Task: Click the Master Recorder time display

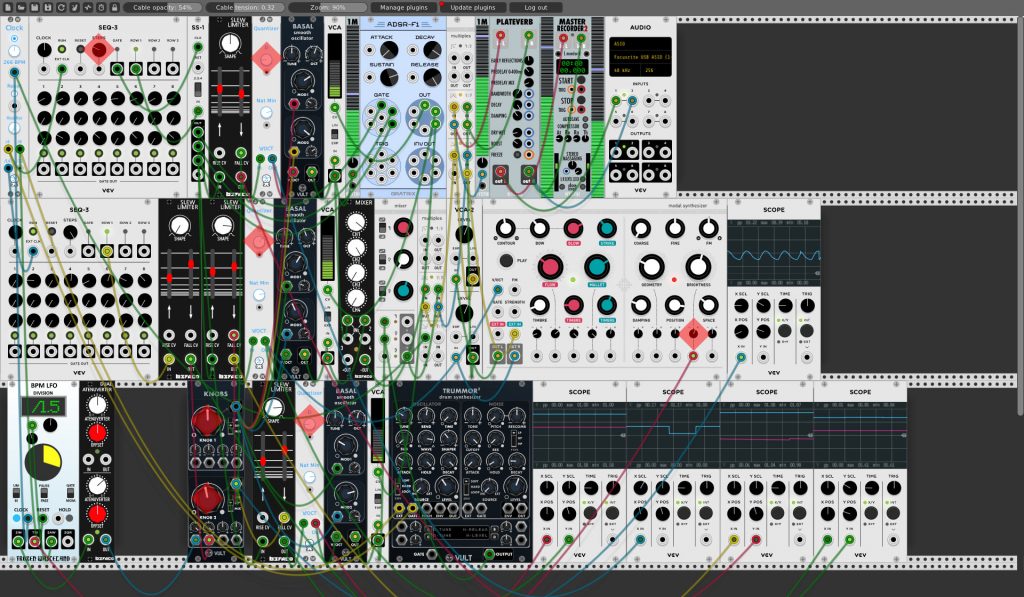Action: coord(572,67)
